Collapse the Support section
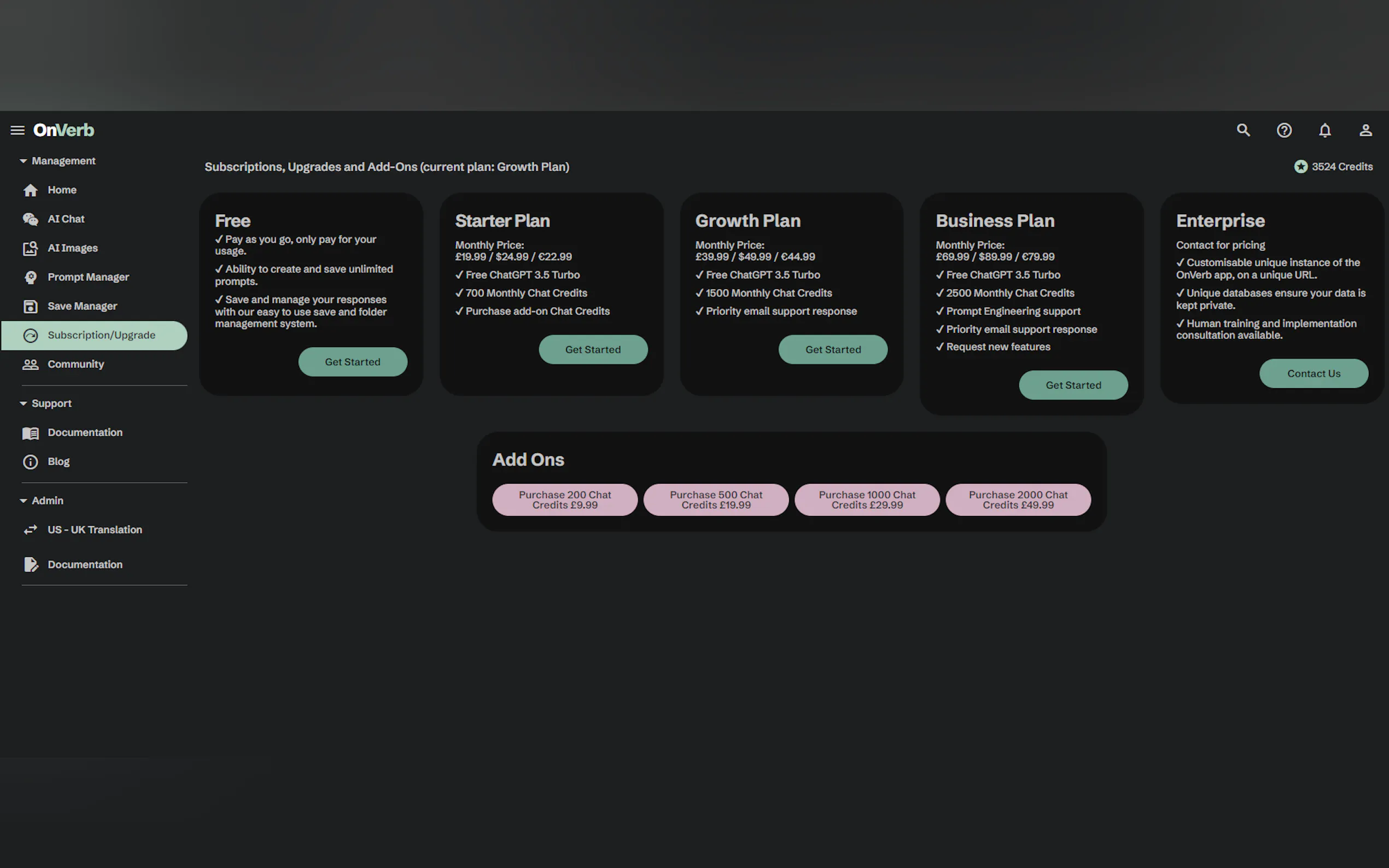1389x868 pixels. 23,403
